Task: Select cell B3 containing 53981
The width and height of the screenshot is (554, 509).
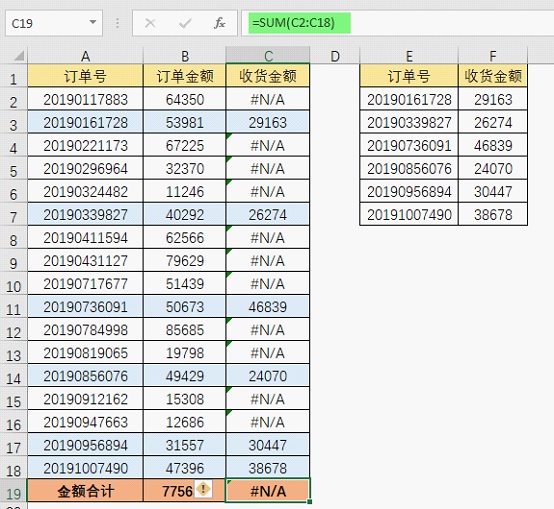Action: point(184,122)
